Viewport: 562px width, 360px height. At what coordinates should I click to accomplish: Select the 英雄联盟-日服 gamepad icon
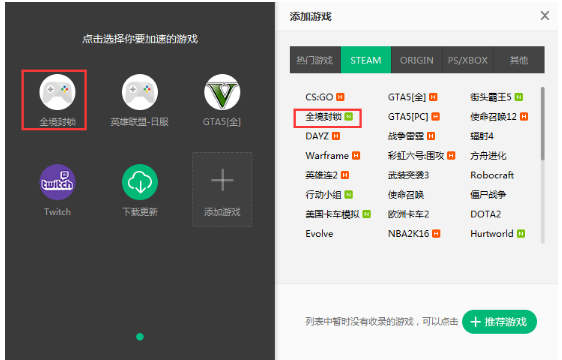[140, 92]
